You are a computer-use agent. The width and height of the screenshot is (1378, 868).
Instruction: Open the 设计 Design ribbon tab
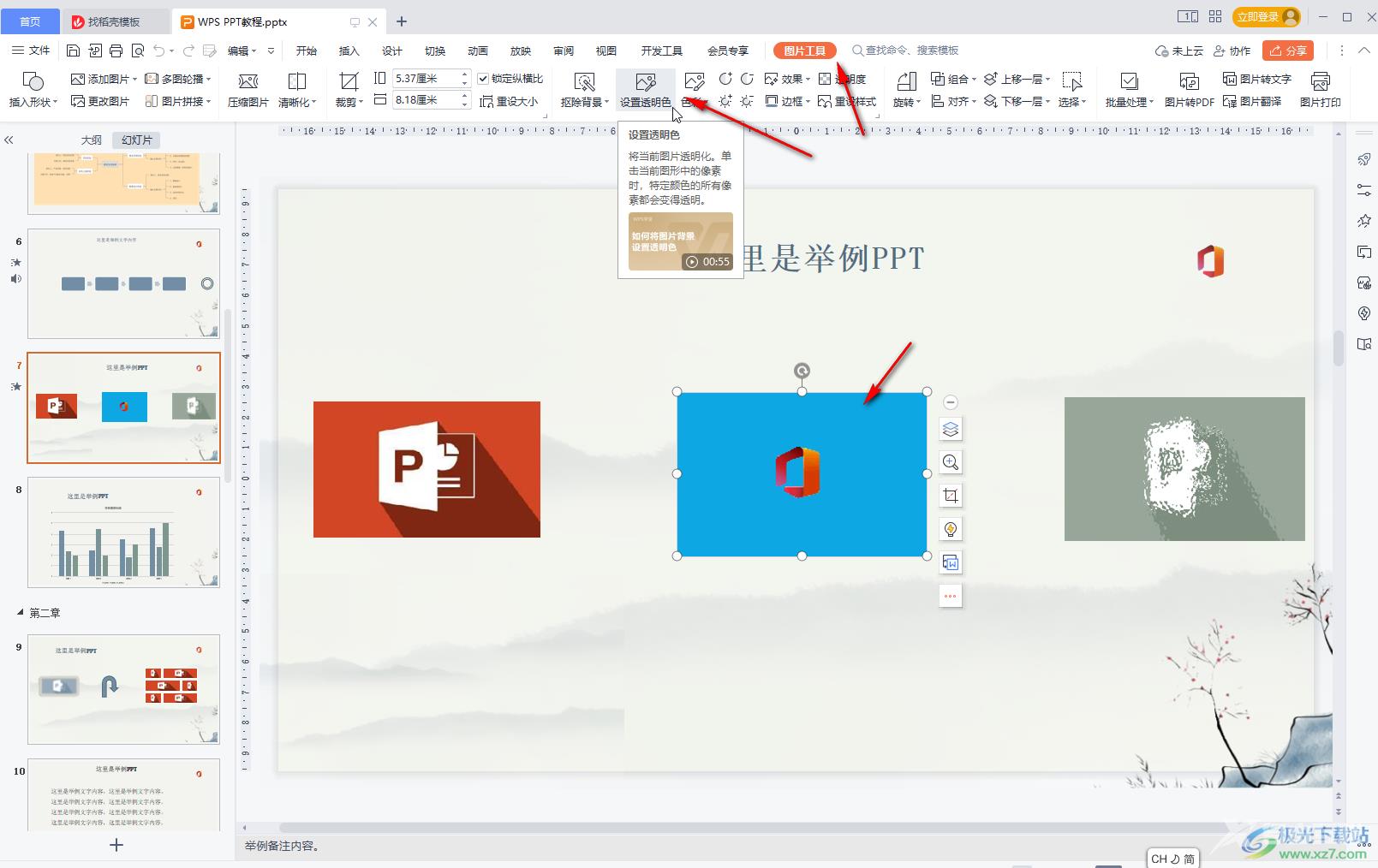click(x=391, y=51)
